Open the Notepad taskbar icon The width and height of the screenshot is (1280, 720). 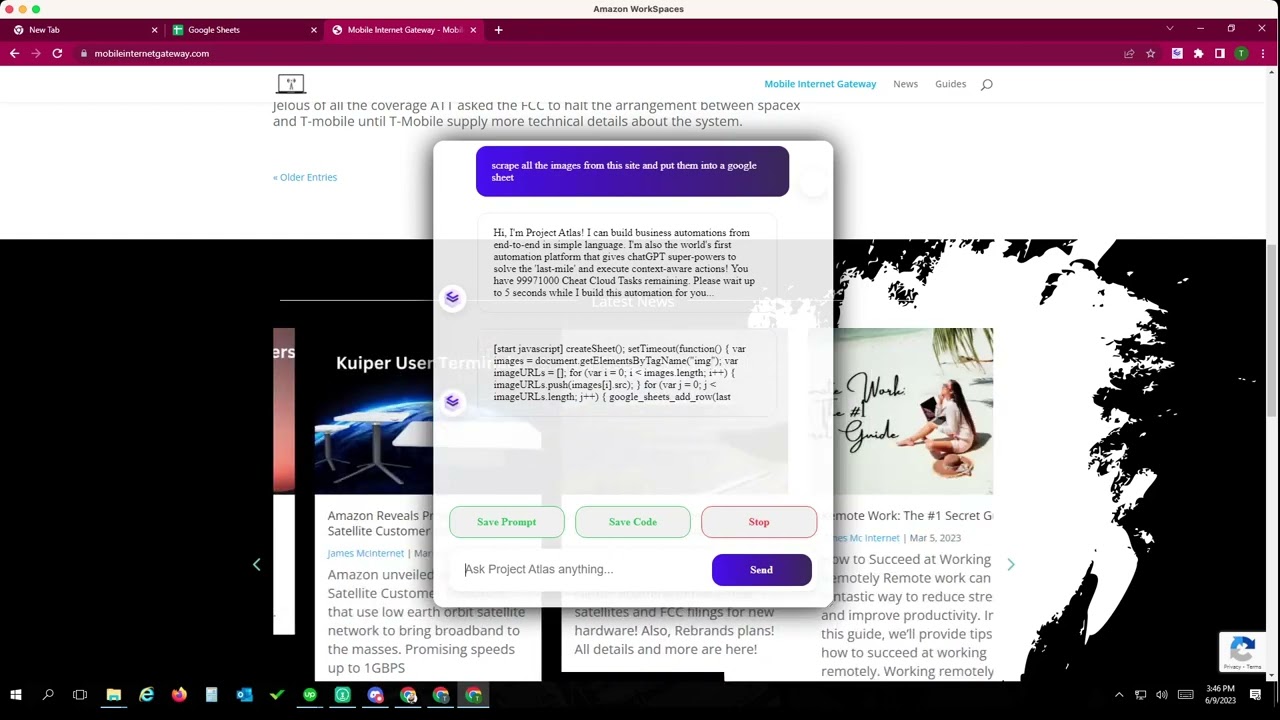[211, 695]
